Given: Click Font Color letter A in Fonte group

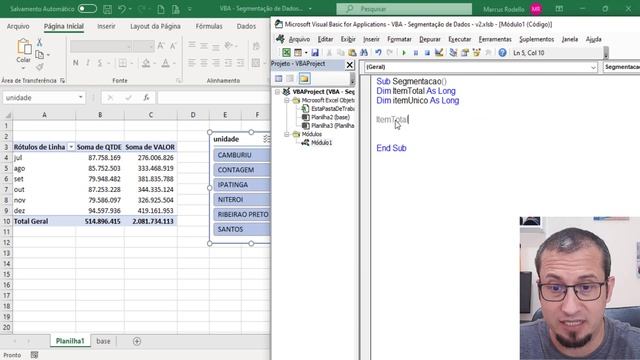Looking at the screenshot, I should click(x=165, y=63).
